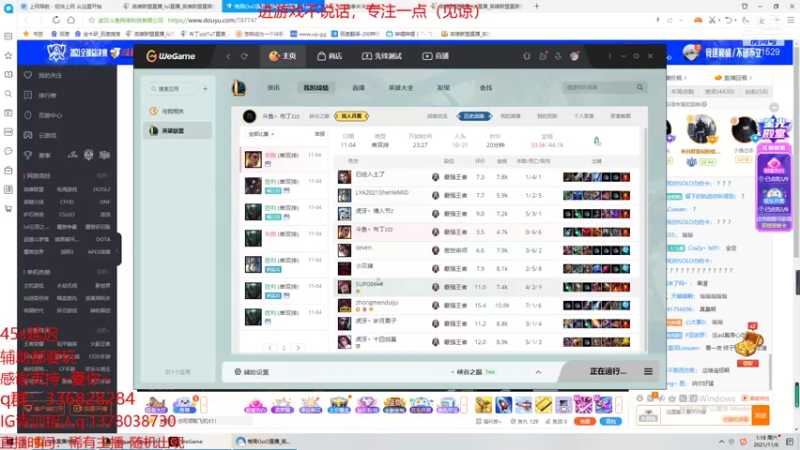Click the League of Legends logo icon
This screenshot has width=800, height=450.
click(x=239, y=88)
